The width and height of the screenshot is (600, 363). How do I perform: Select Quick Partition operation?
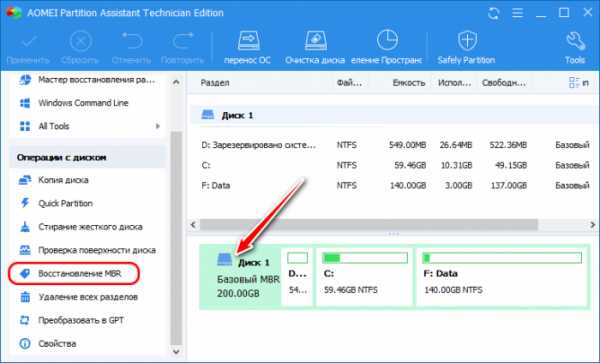(56, 203)
